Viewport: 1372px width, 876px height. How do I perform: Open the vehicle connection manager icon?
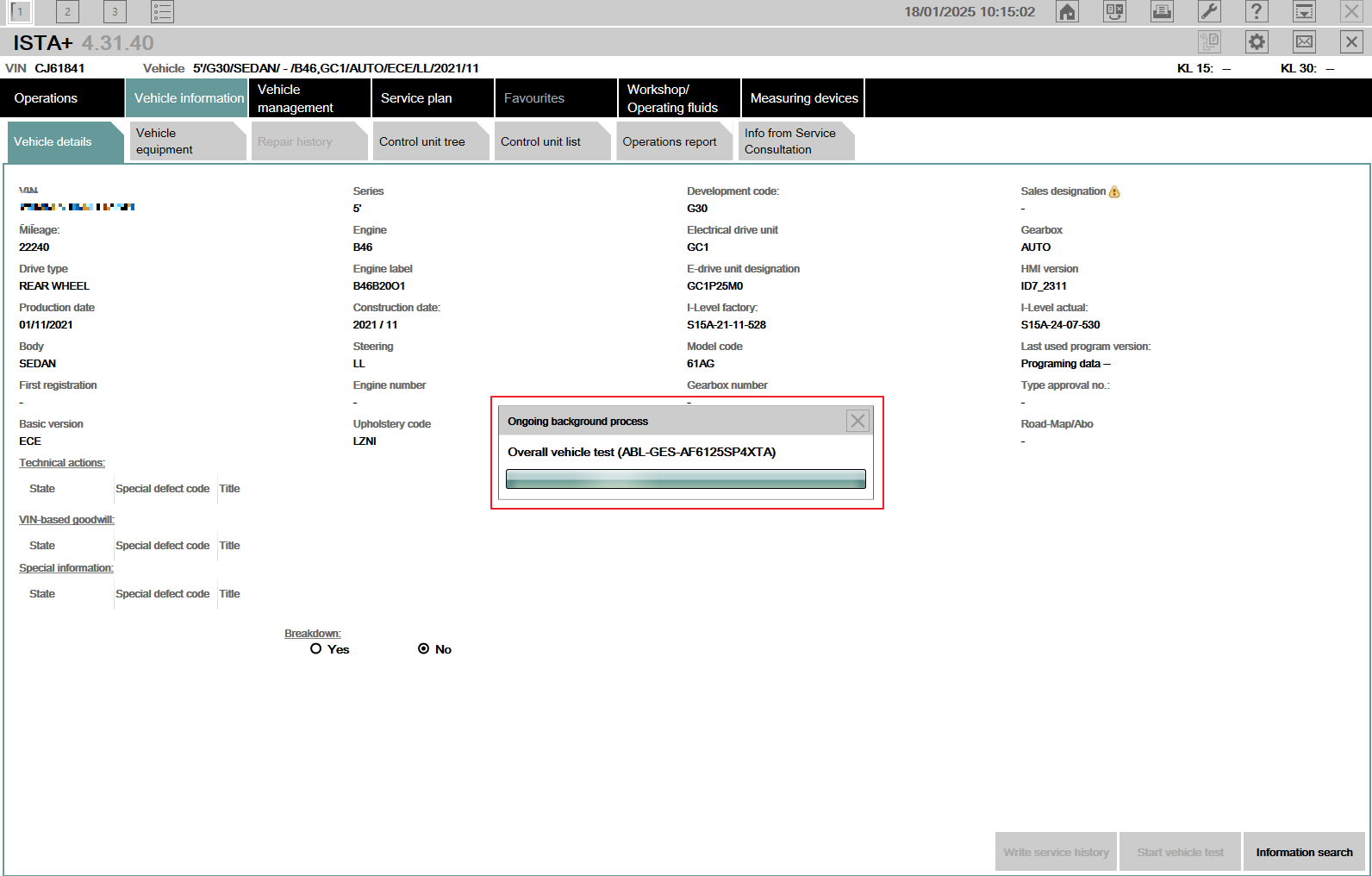point(1114,11)
